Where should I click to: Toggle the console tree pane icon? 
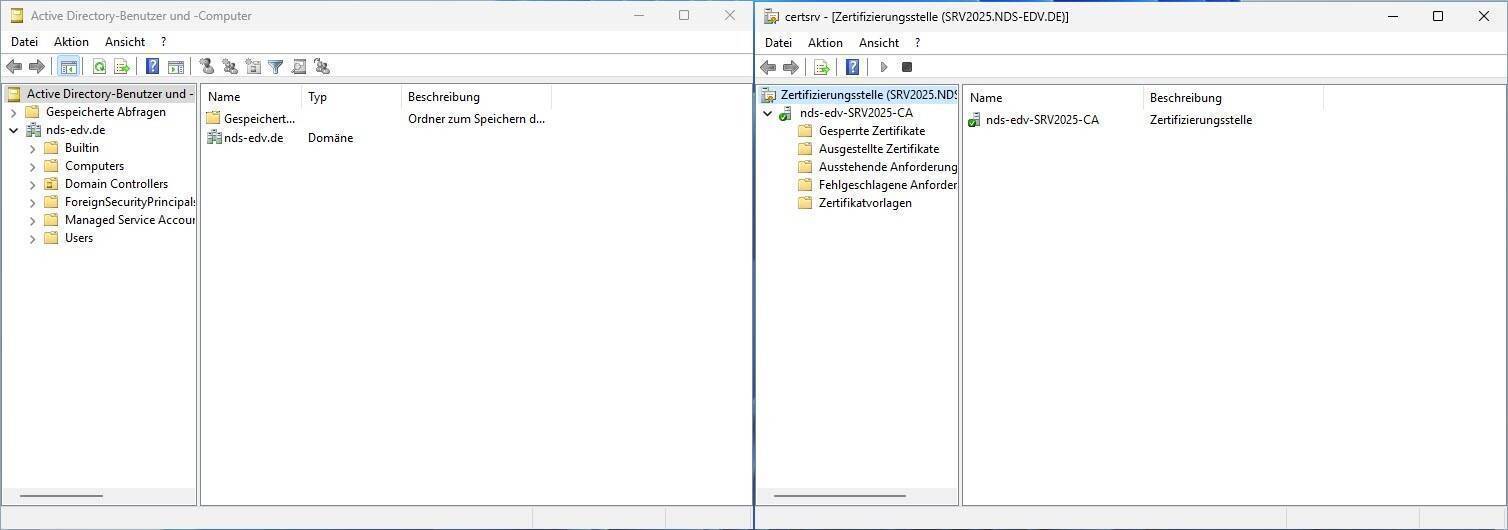(68, 67)
